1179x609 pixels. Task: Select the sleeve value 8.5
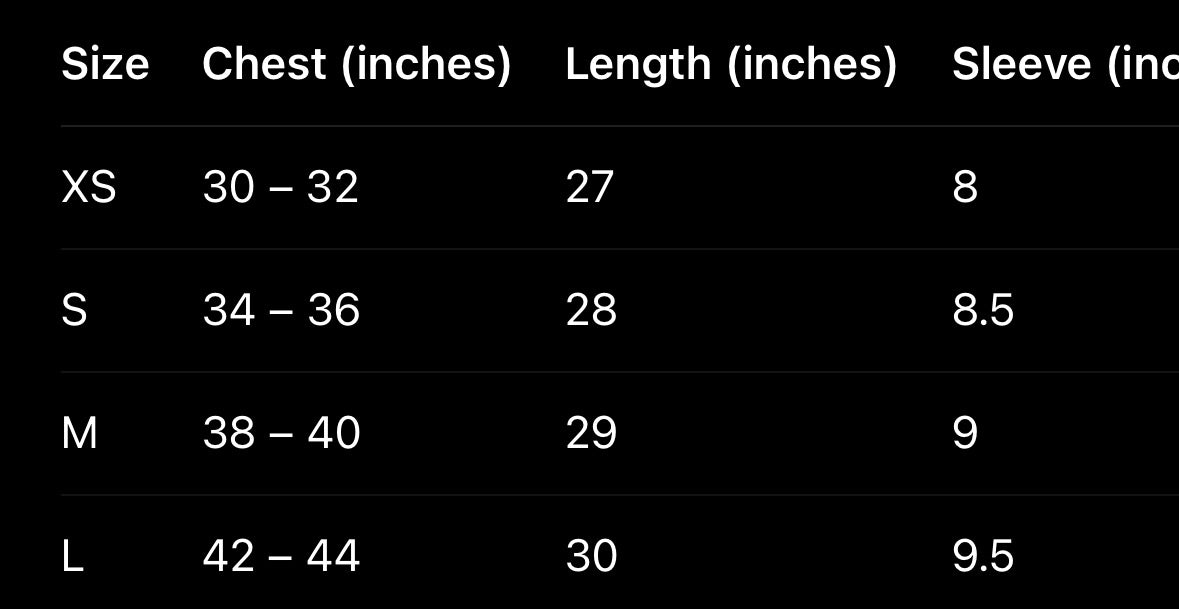point(983,310)
